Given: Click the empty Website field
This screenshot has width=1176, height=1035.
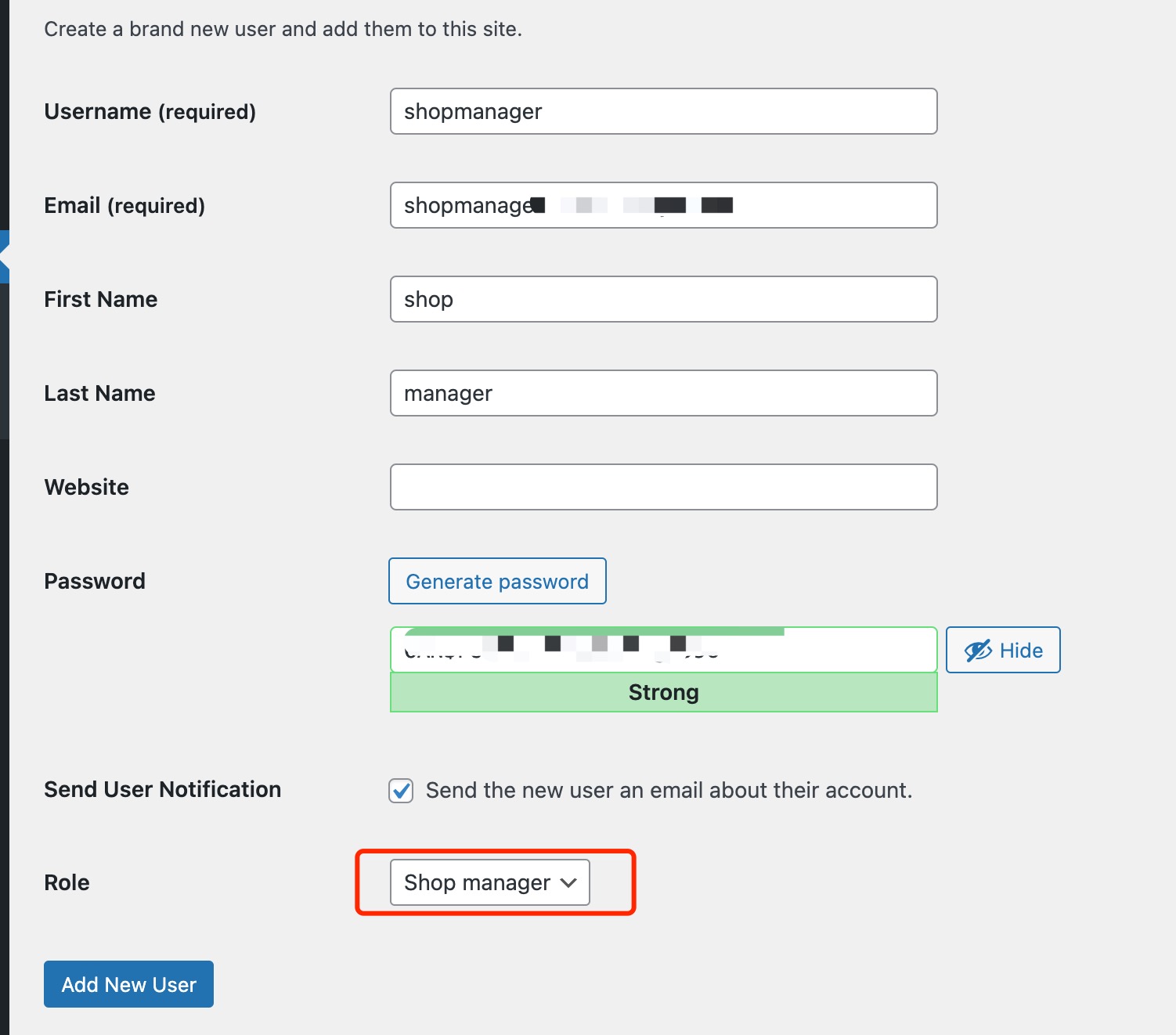Looking at the screenshot, I should (x=663, y=486).
